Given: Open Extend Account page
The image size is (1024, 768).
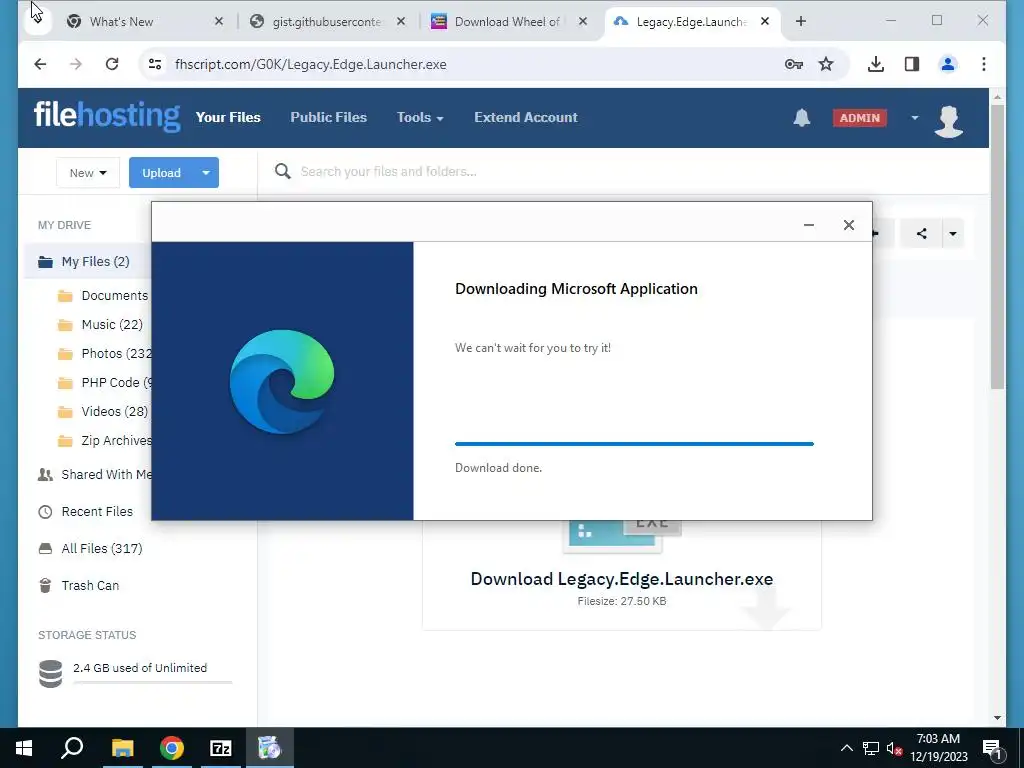Looking at the screenshot, I should (526, 118).
